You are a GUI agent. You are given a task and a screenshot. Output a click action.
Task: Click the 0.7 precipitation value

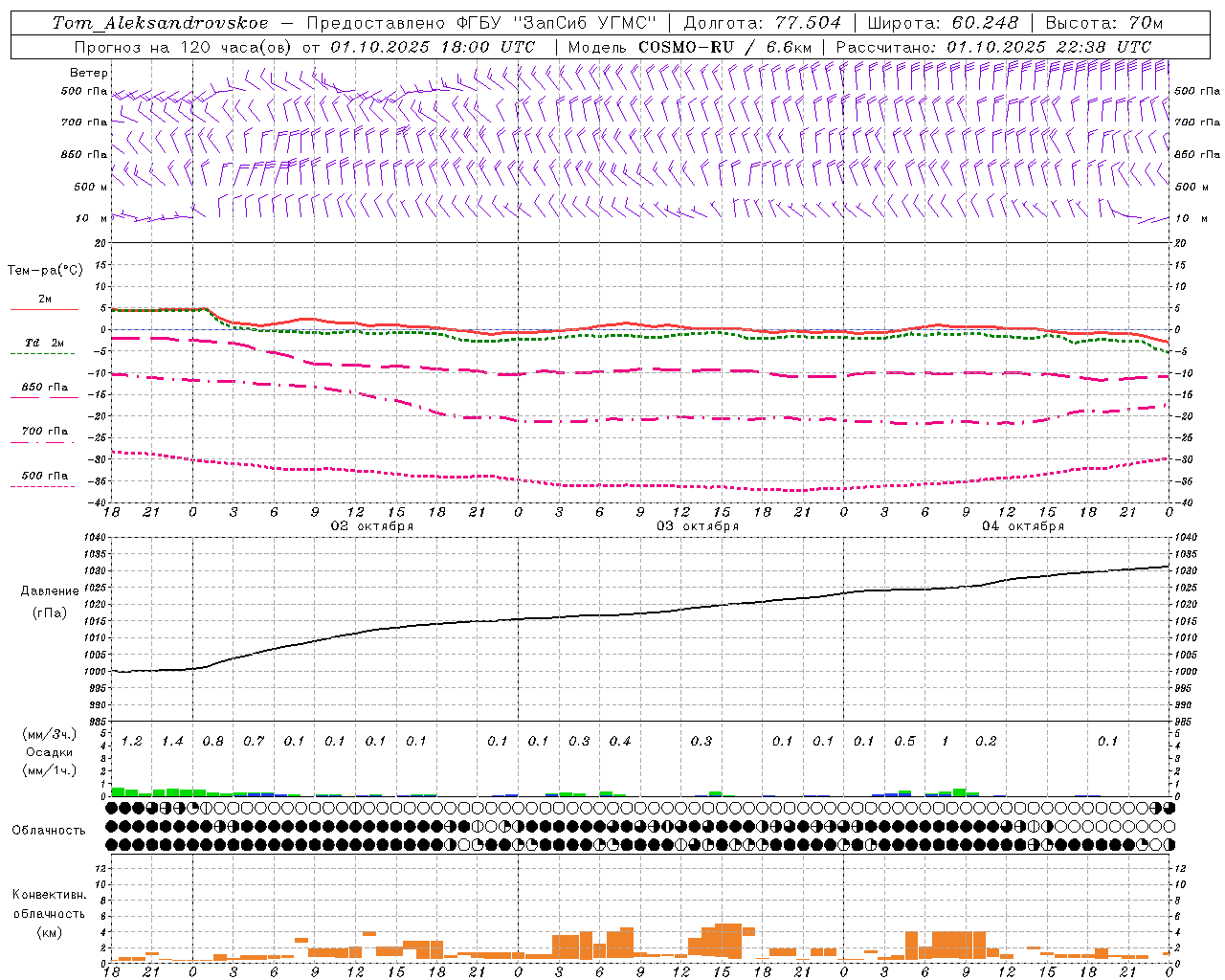pyautogui.click(x=254, y=742)
